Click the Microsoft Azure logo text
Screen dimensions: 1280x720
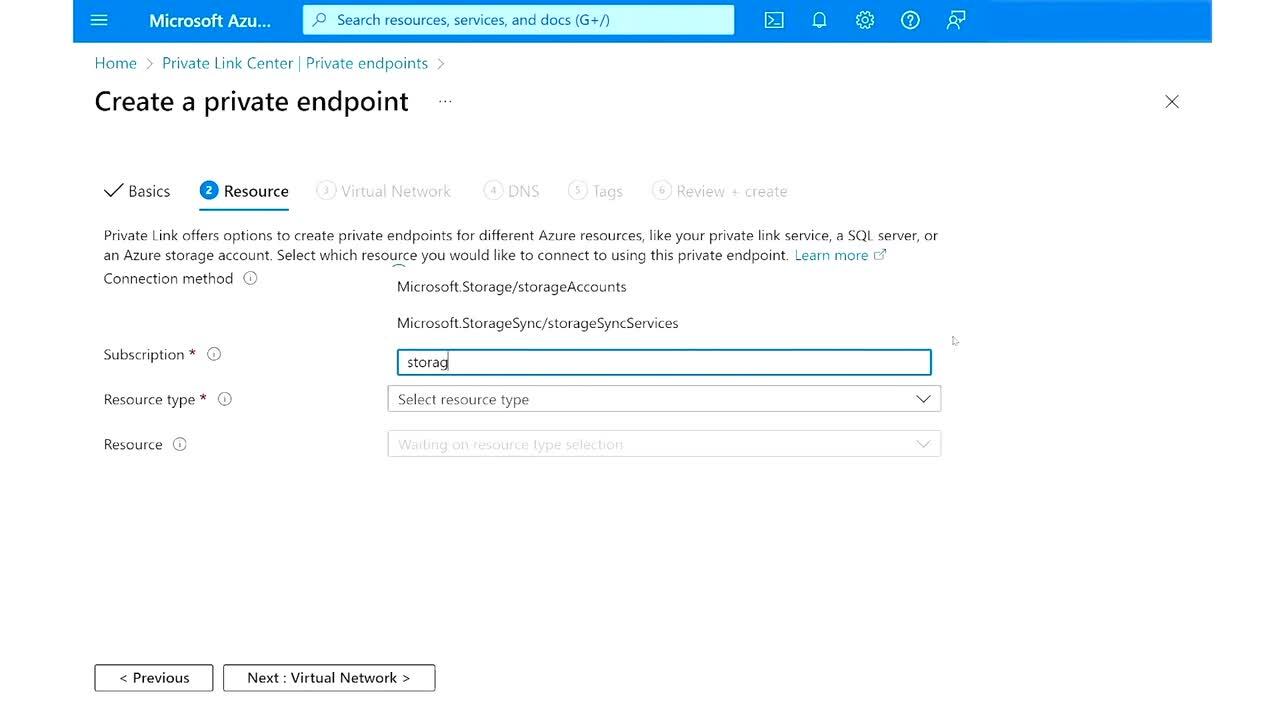[x=210, y=20]
